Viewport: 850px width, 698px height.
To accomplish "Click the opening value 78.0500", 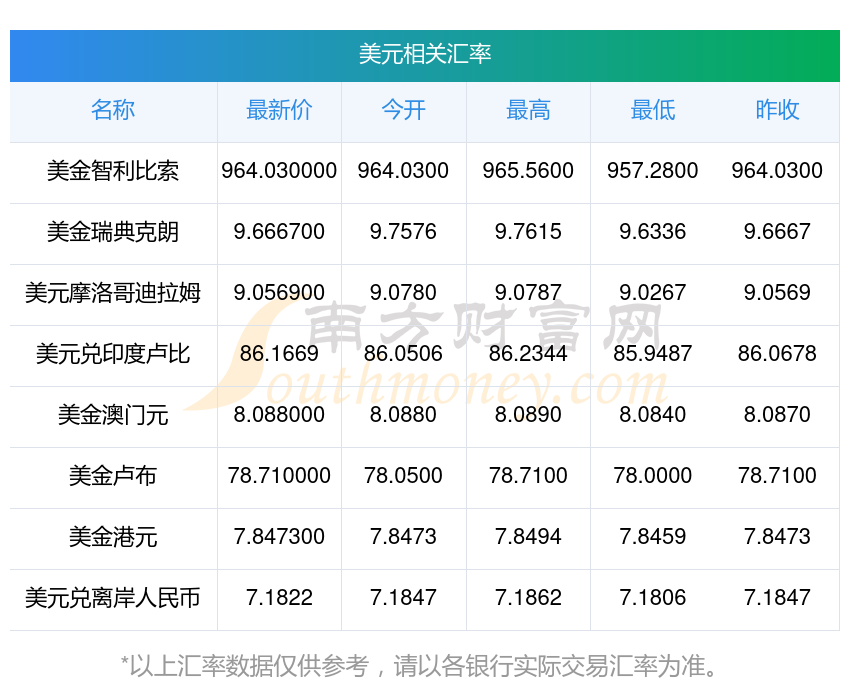I will pos(403,476).
